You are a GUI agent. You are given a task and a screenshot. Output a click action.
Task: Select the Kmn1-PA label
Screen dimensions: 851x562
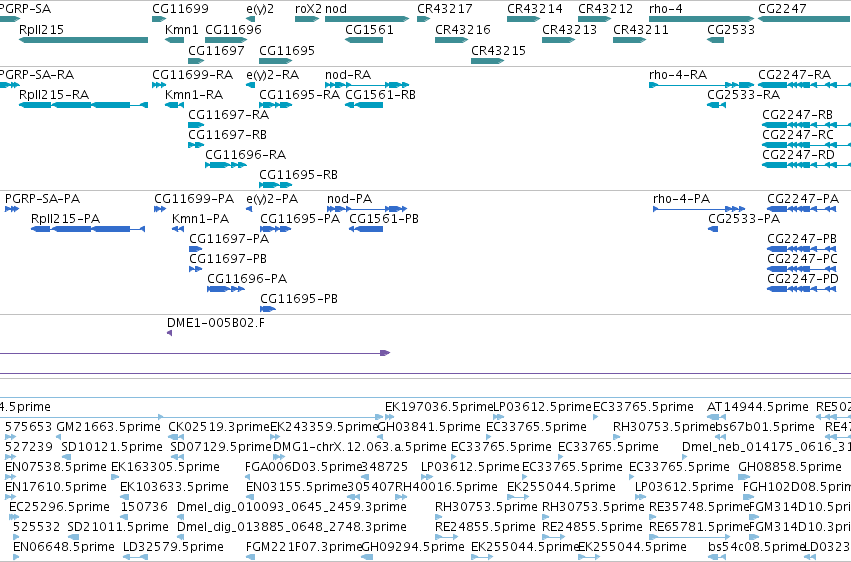pyautogui.click(x=200, y=219)
